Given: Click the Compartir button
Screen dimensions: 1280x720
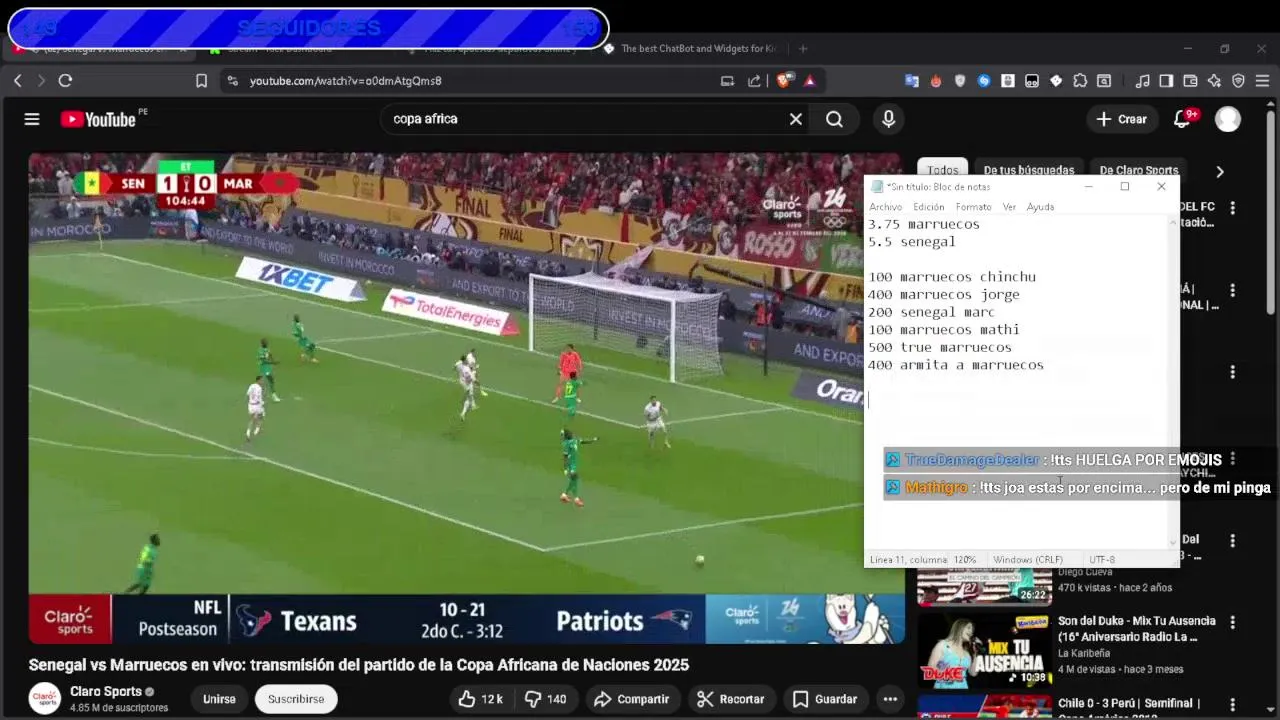Looking at the screenshot, I should (x=631, y=699).
